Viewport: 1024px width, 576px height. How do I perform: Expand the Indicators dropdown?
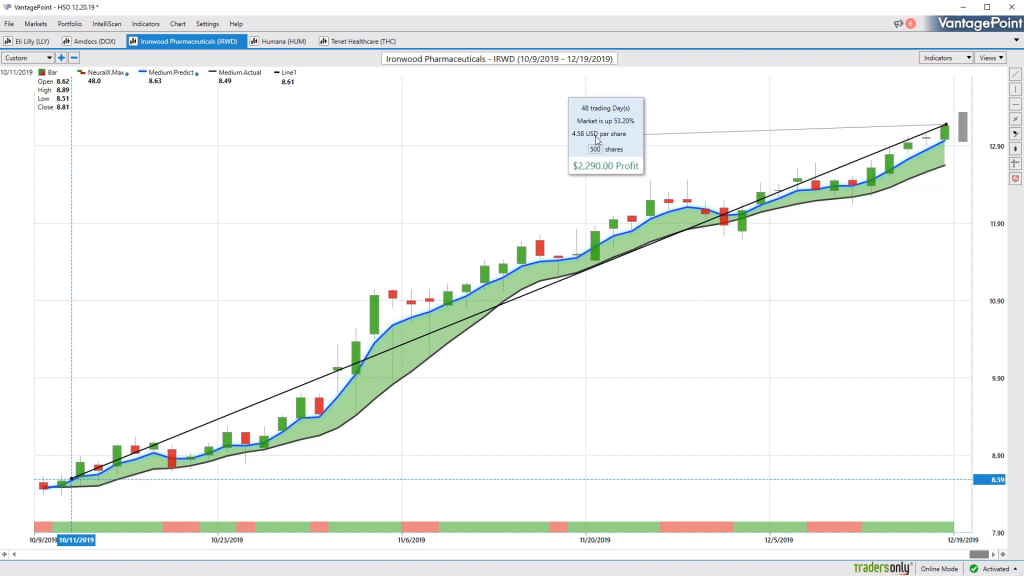click(x=946, y=58)
